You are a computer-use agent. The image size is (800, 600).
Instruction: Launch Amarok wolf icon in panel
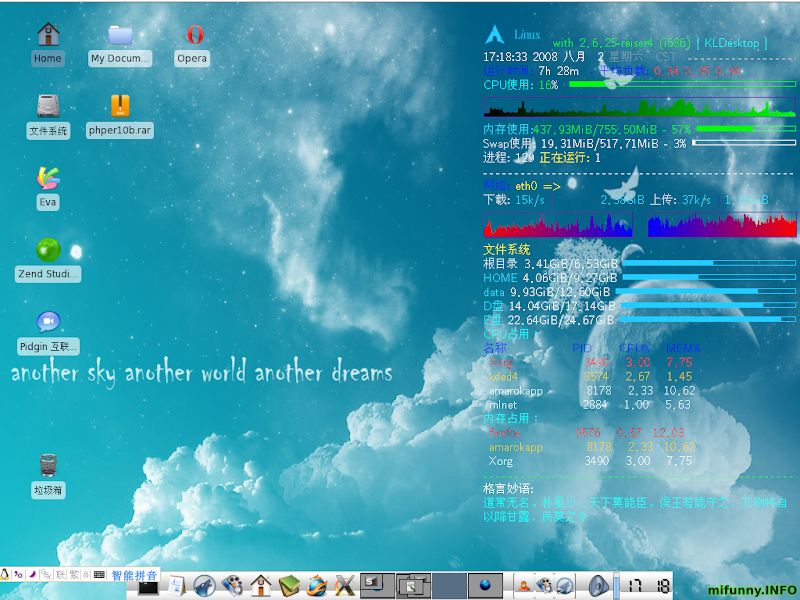pyautogui.click(x=204, y=586)
